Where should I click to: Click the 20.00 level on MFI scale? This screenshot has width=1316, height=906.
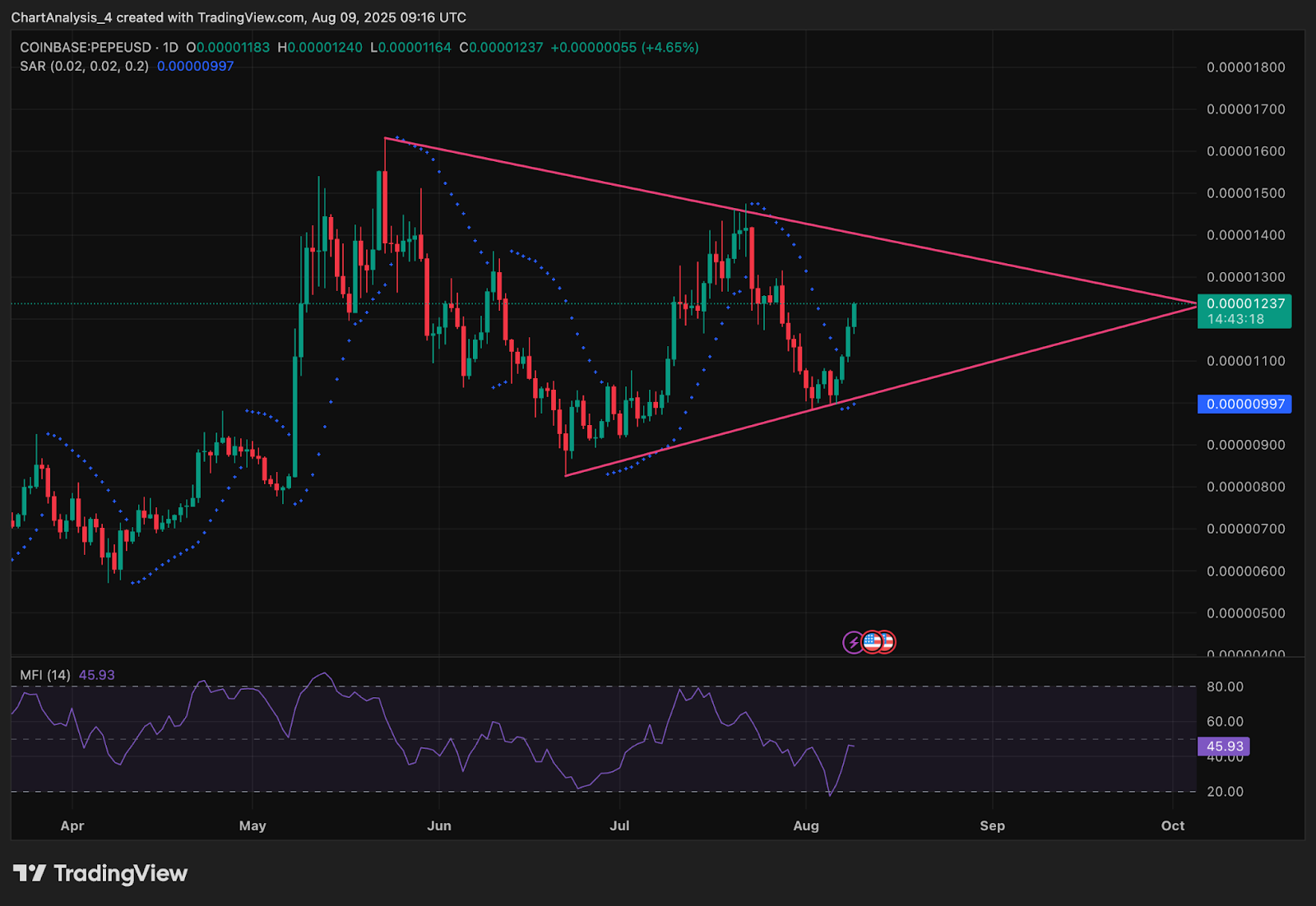(1225, 792)
